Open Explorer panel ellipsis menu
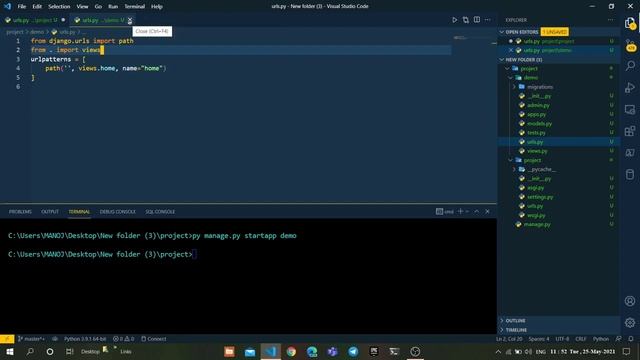640x360 pixels. tap(611, 20)
